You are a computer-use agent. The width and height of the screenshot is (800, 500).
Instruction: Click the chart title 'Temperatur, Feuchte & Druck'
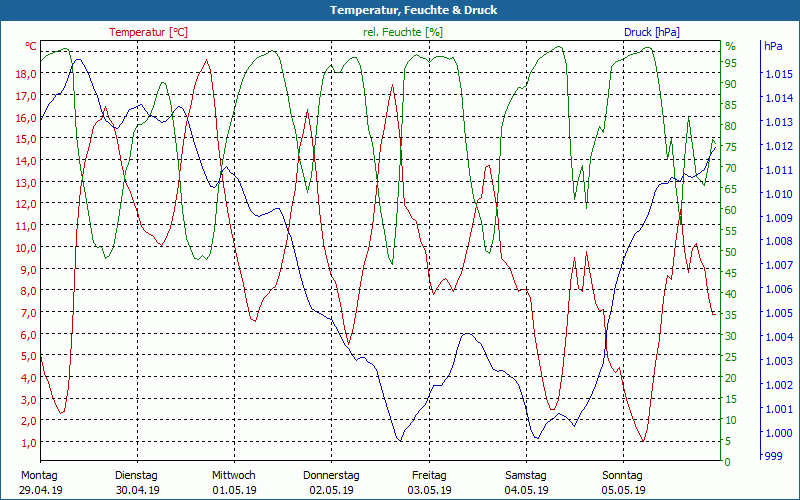coord(413,10)
